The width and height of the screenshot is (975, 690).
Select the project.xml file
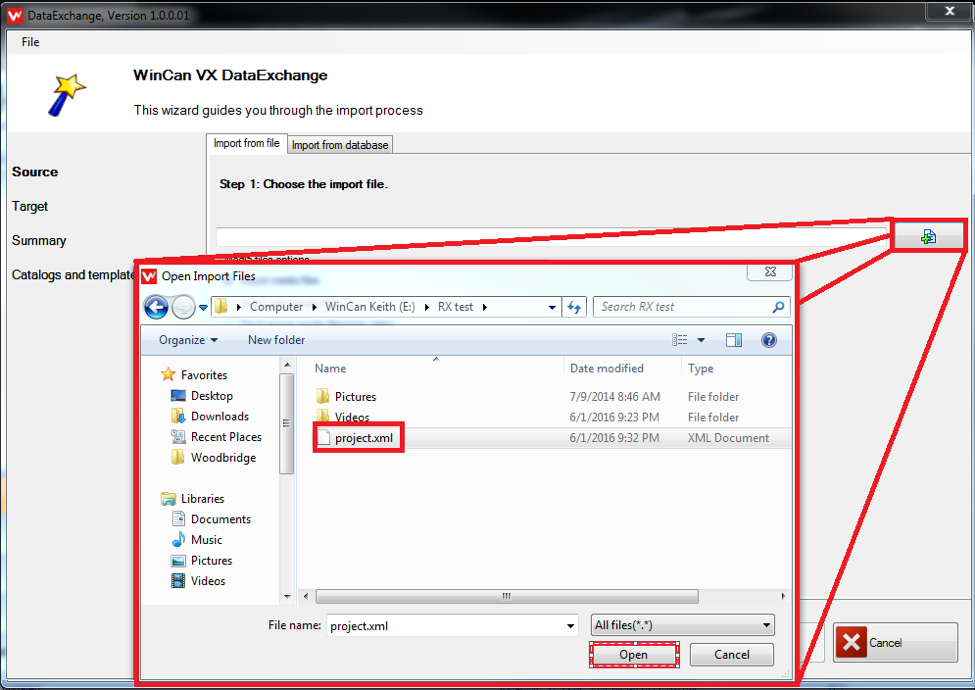click(357, 437)
